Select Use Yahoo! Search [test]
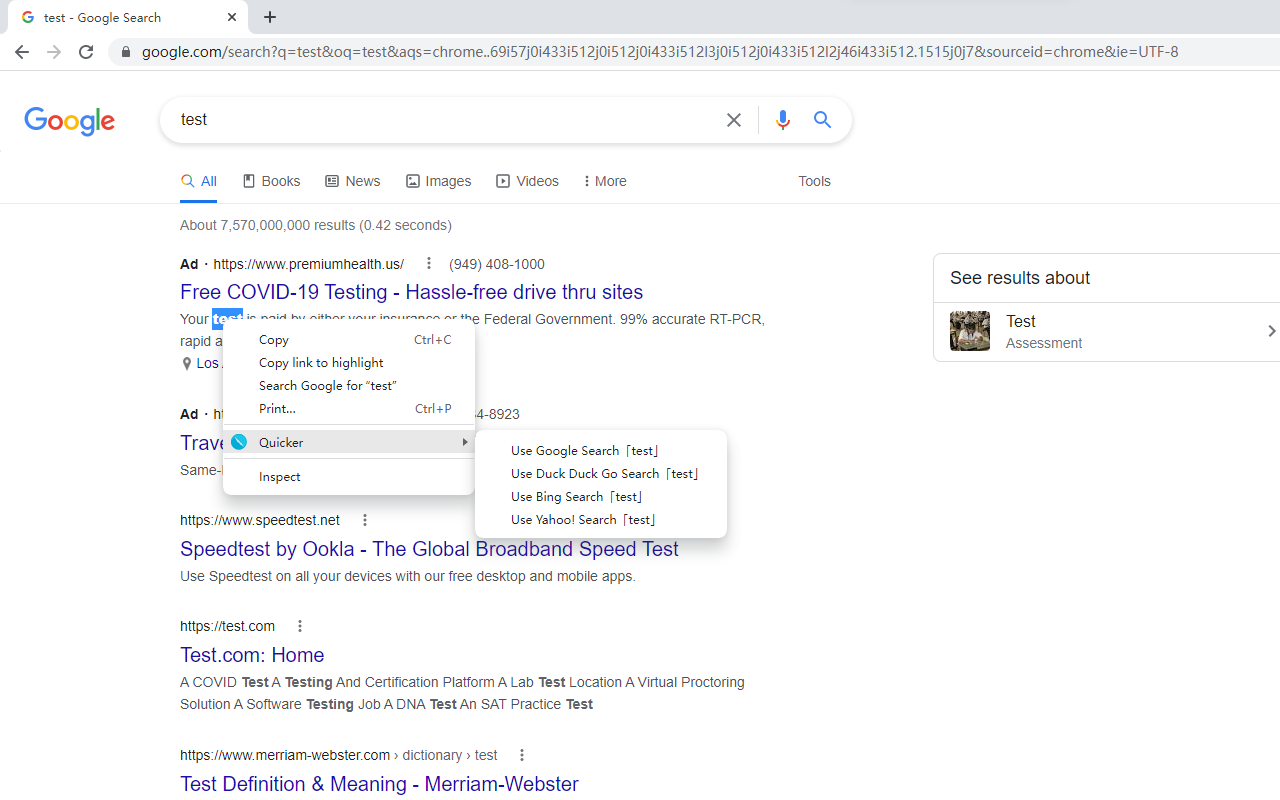The height and width of the screenshot is (800, 1280). tap(601, 520)
